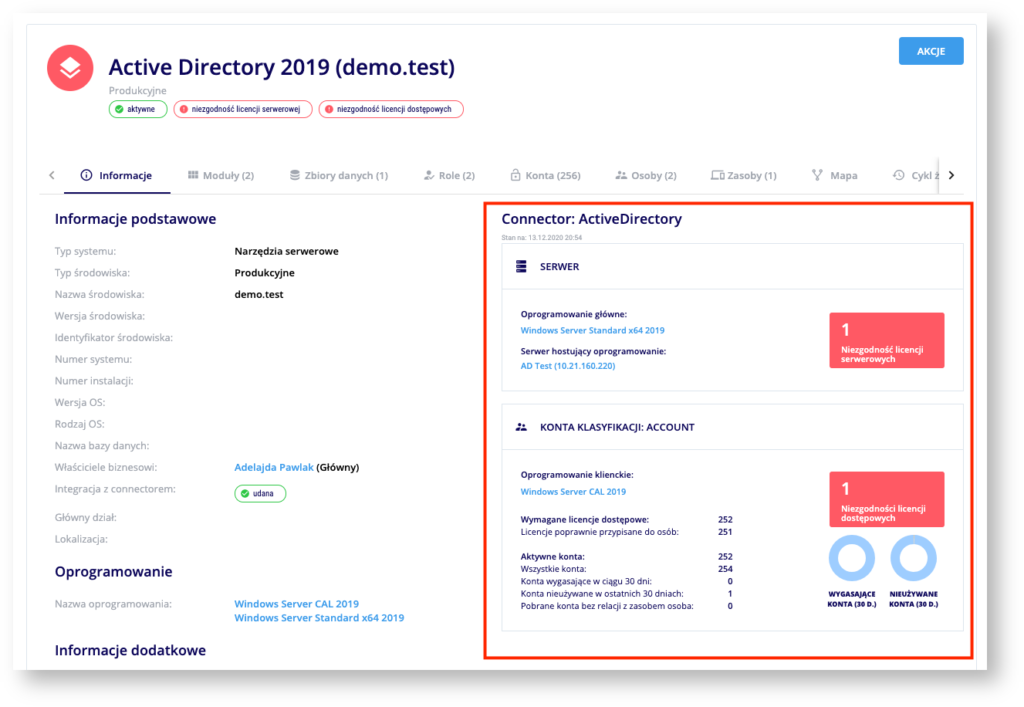The width and height of the screenshot is (1024, 707).
Task: Click the 'Wszystkie konta' value 254
Action: click(725, 569)
